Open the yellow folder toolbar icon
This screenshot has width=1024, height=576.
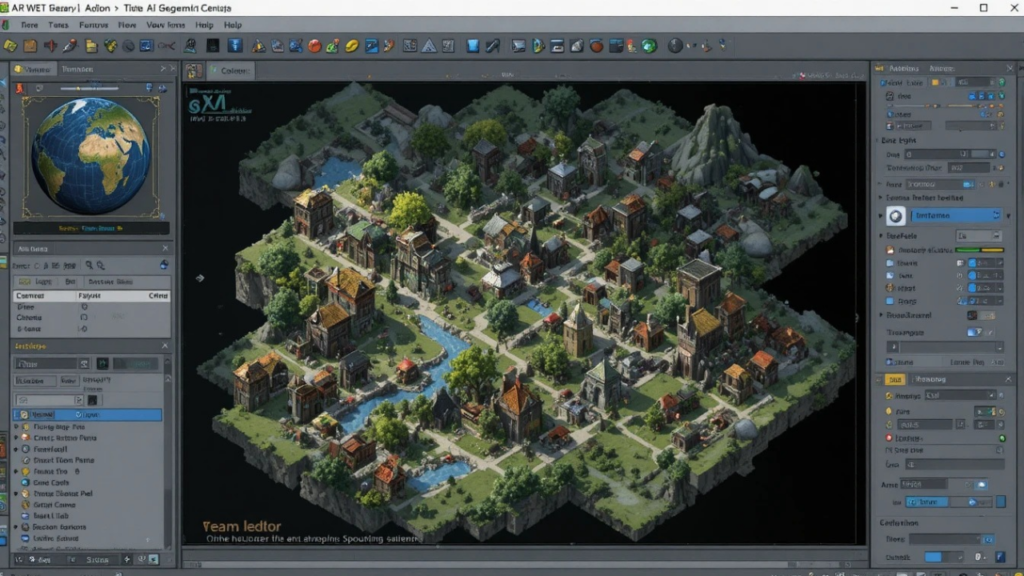point(91,46)
